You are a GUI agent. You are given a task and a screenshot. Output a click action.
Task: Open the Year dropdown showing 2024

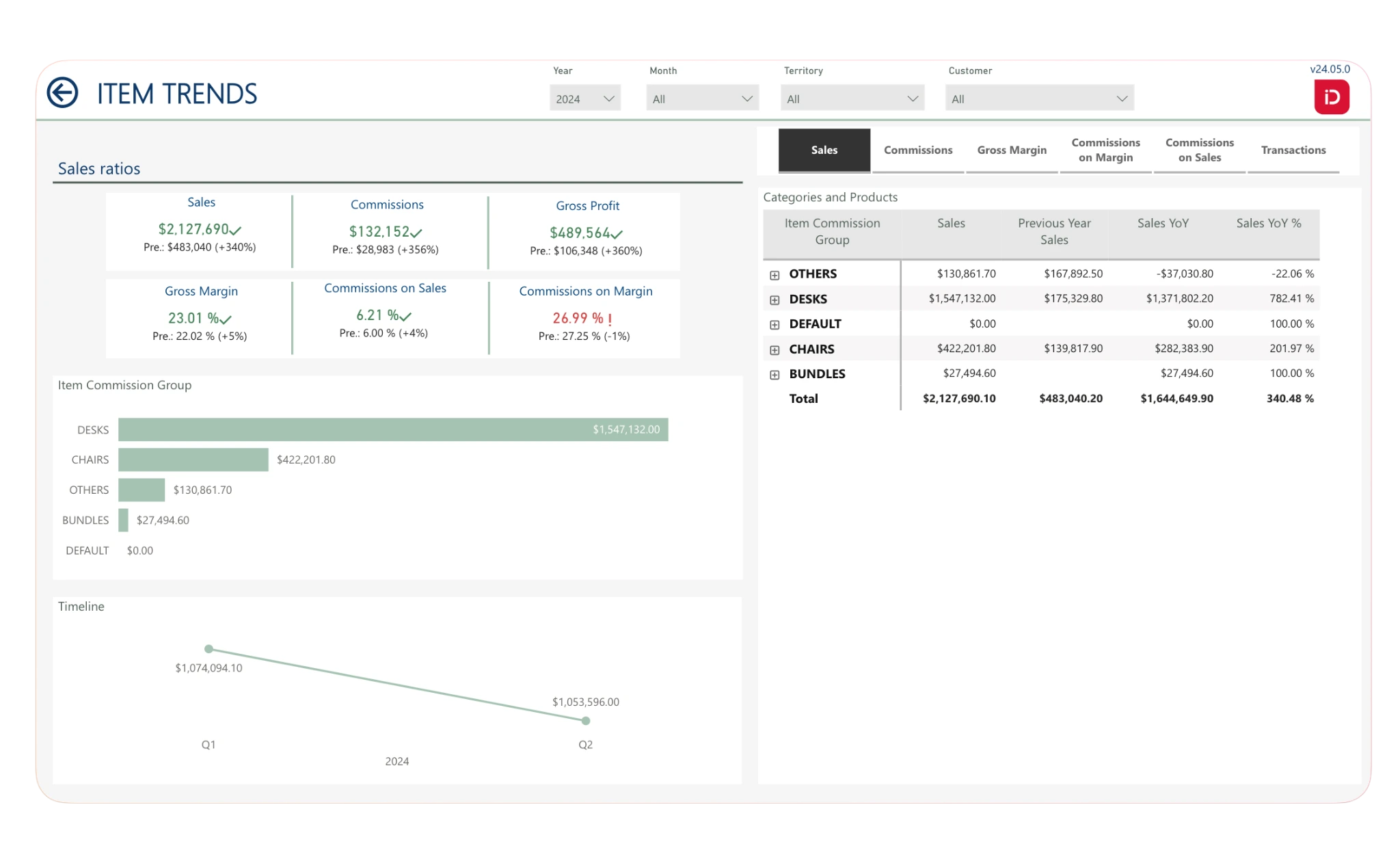click(584, 98)
